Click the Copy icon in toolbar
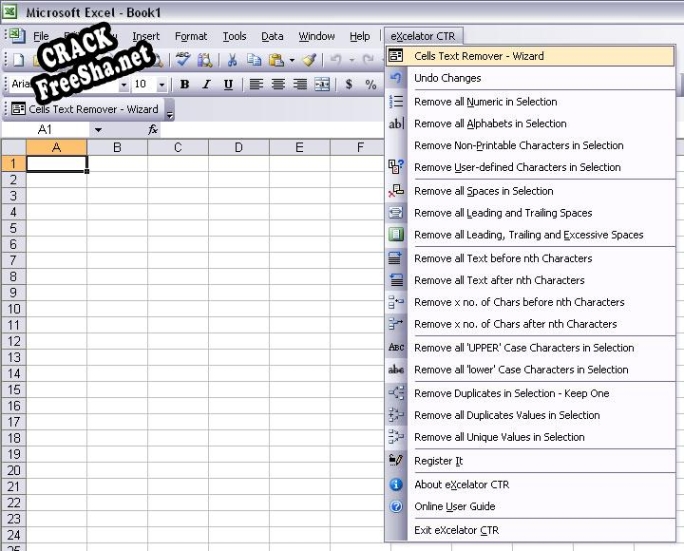Image resolution: width=684 pixels, height=551 pixels. [x=254, y=60]
